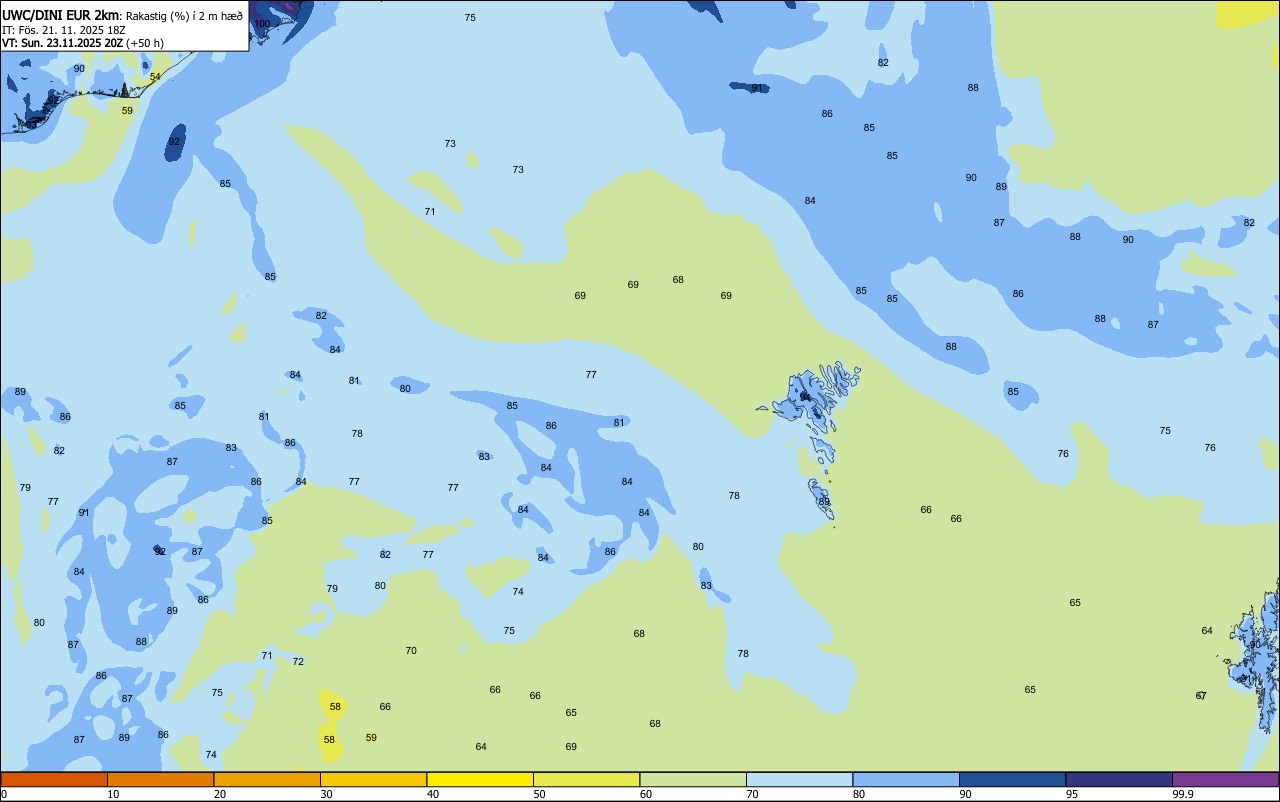Screen dimensions: 1280x802
Task: Click the map title 'UWC/DINI EUR 2km'
Action: tap(60, 14)
